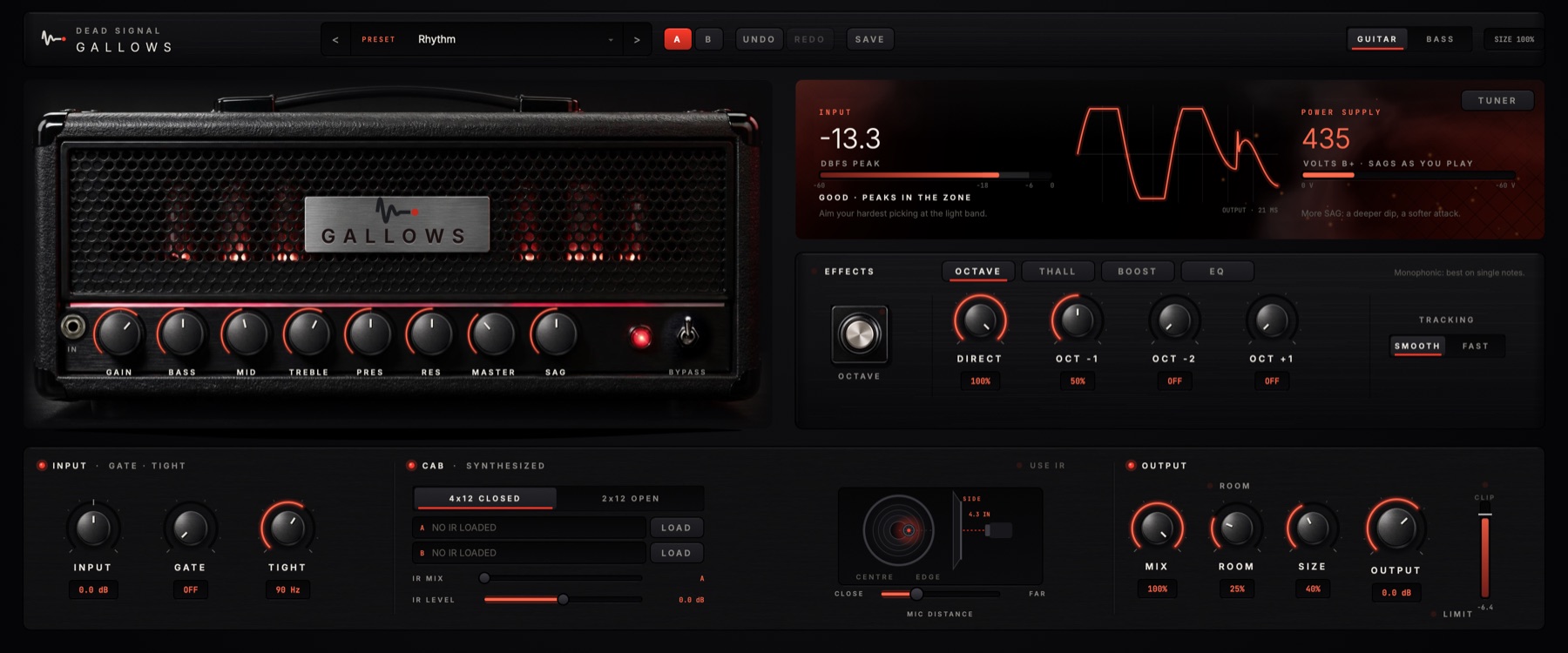Select the A comparison slot
The height and width of the screenshot is (653, 1568).
pyautogui.click(x=678, y=39)
